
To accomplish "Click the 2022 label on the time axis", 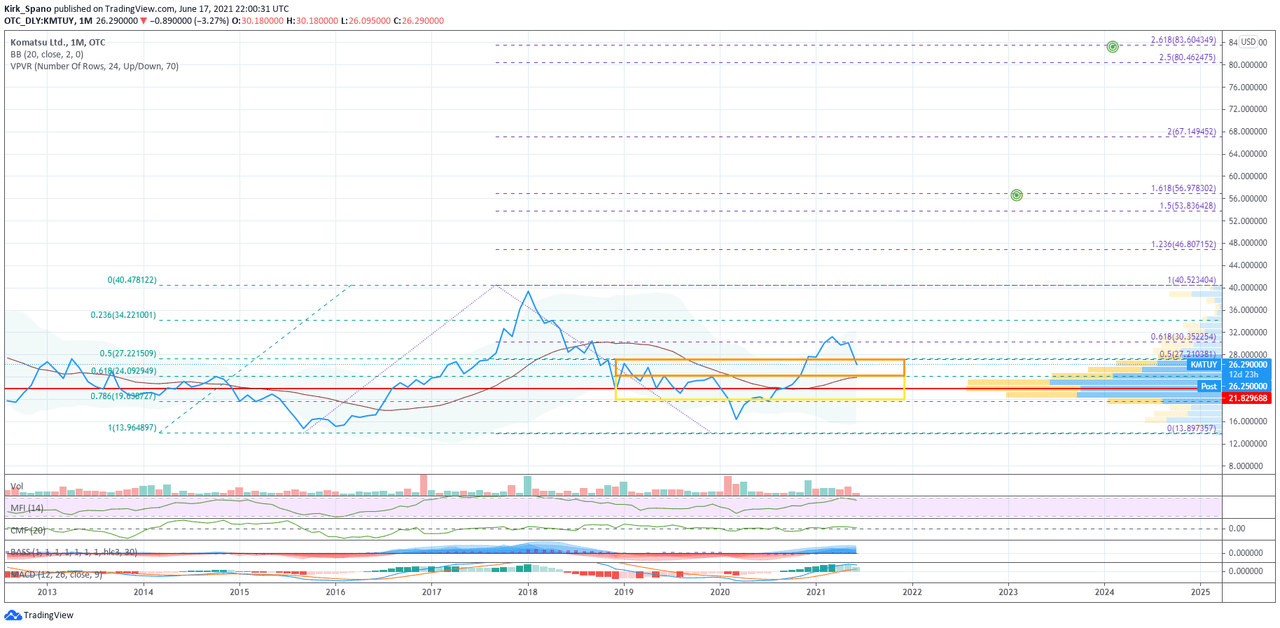I will click(x=911, y=592).
